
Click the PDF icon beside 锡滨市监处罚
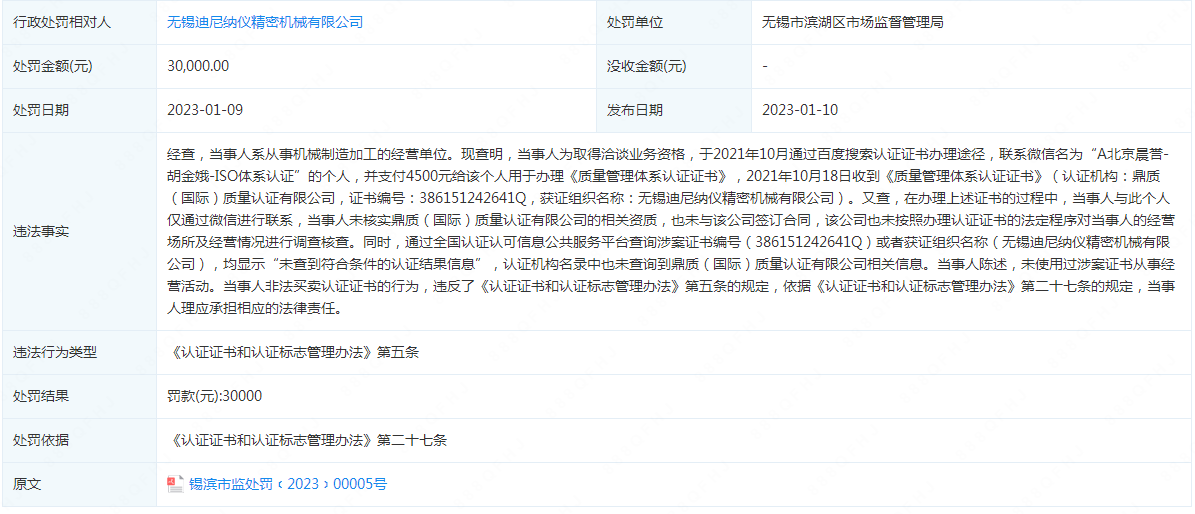click(175, 483)
